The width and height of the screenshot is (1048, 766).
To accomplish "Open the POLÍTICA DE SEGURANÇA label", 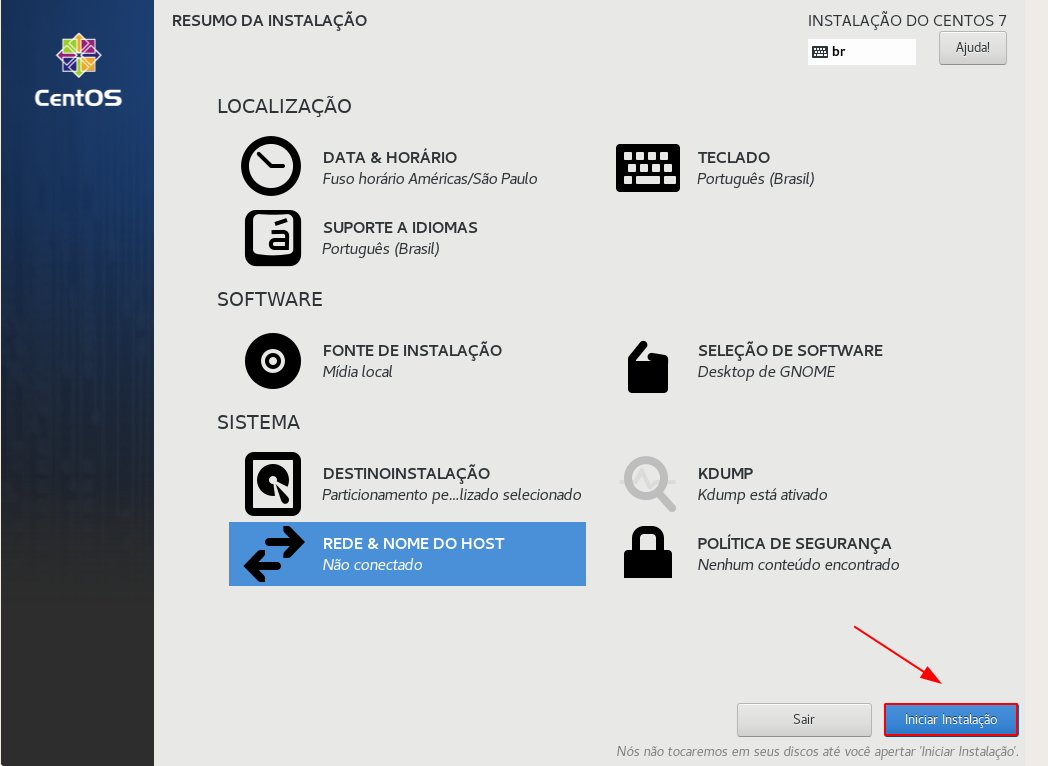I will pyautogui.click(x=795, y=543).
